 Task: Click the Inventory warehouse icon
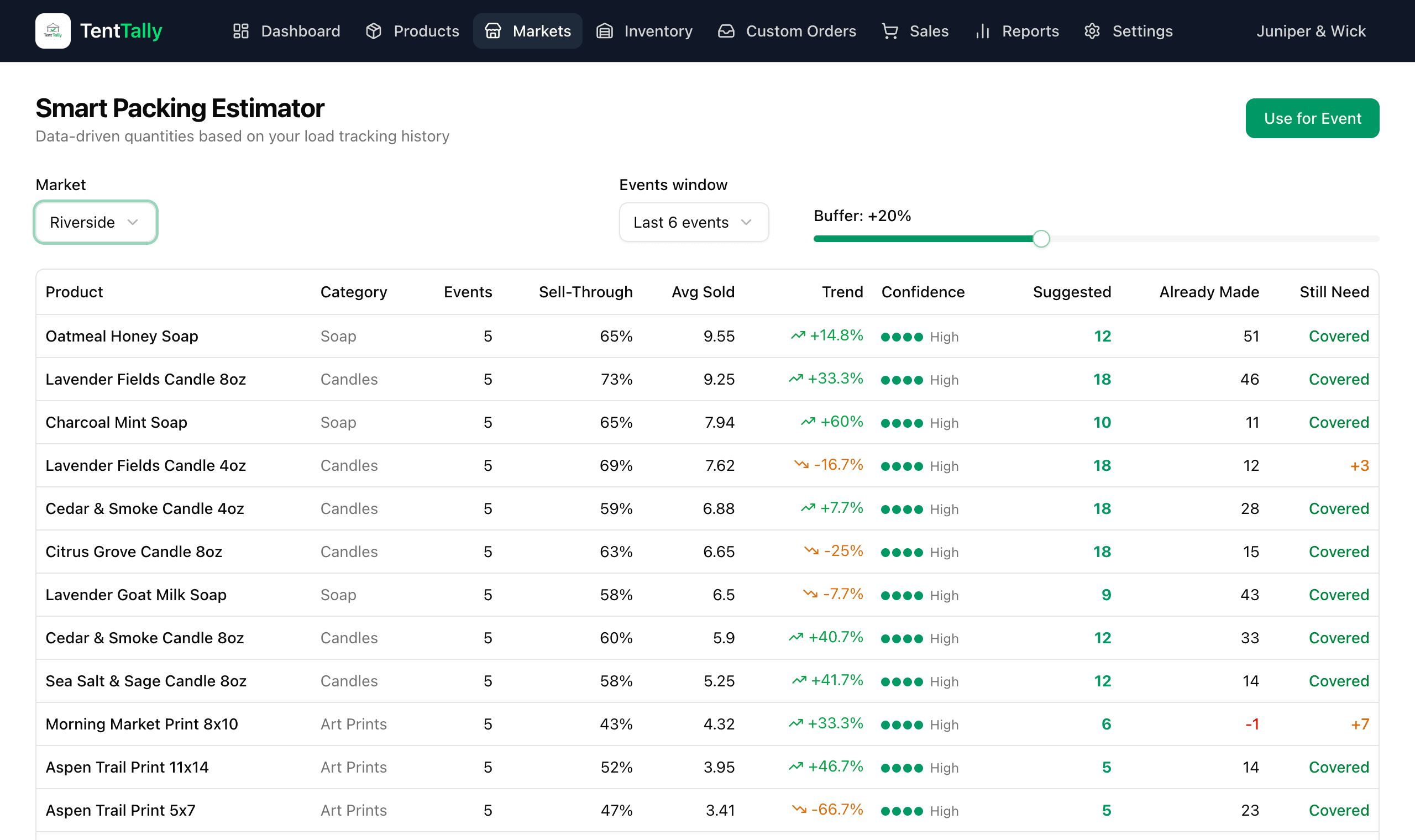(605, 31)
